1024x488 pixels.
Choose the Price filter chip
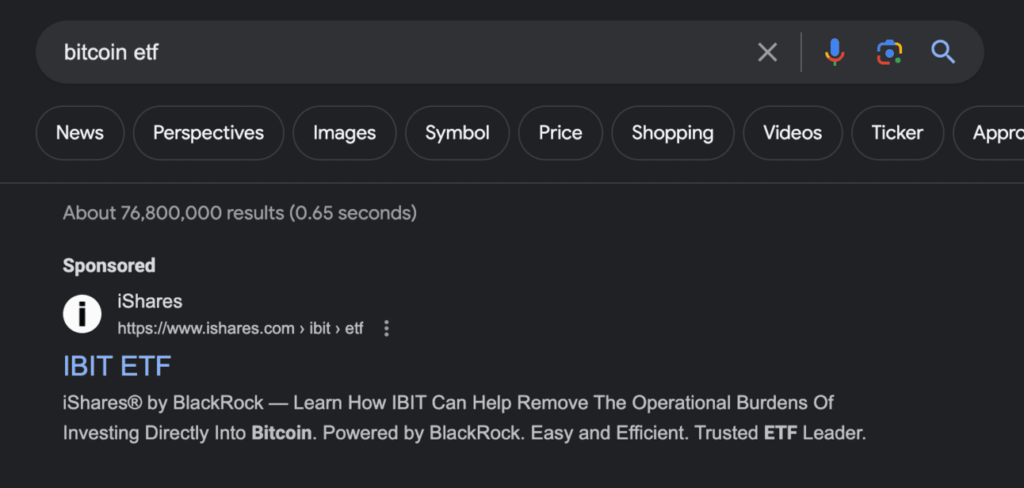[560, 133]
